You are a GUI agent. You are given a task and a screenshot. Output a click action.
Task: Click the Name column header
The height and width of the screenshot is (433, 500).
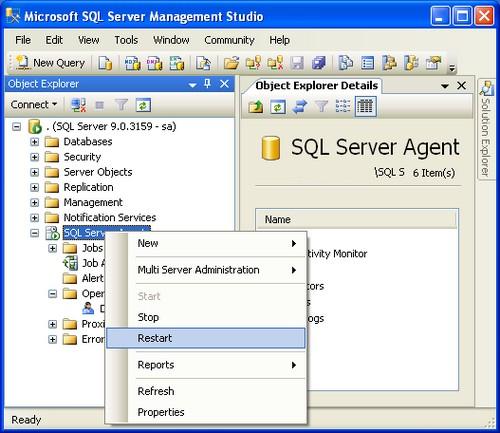tap(357, 220)
